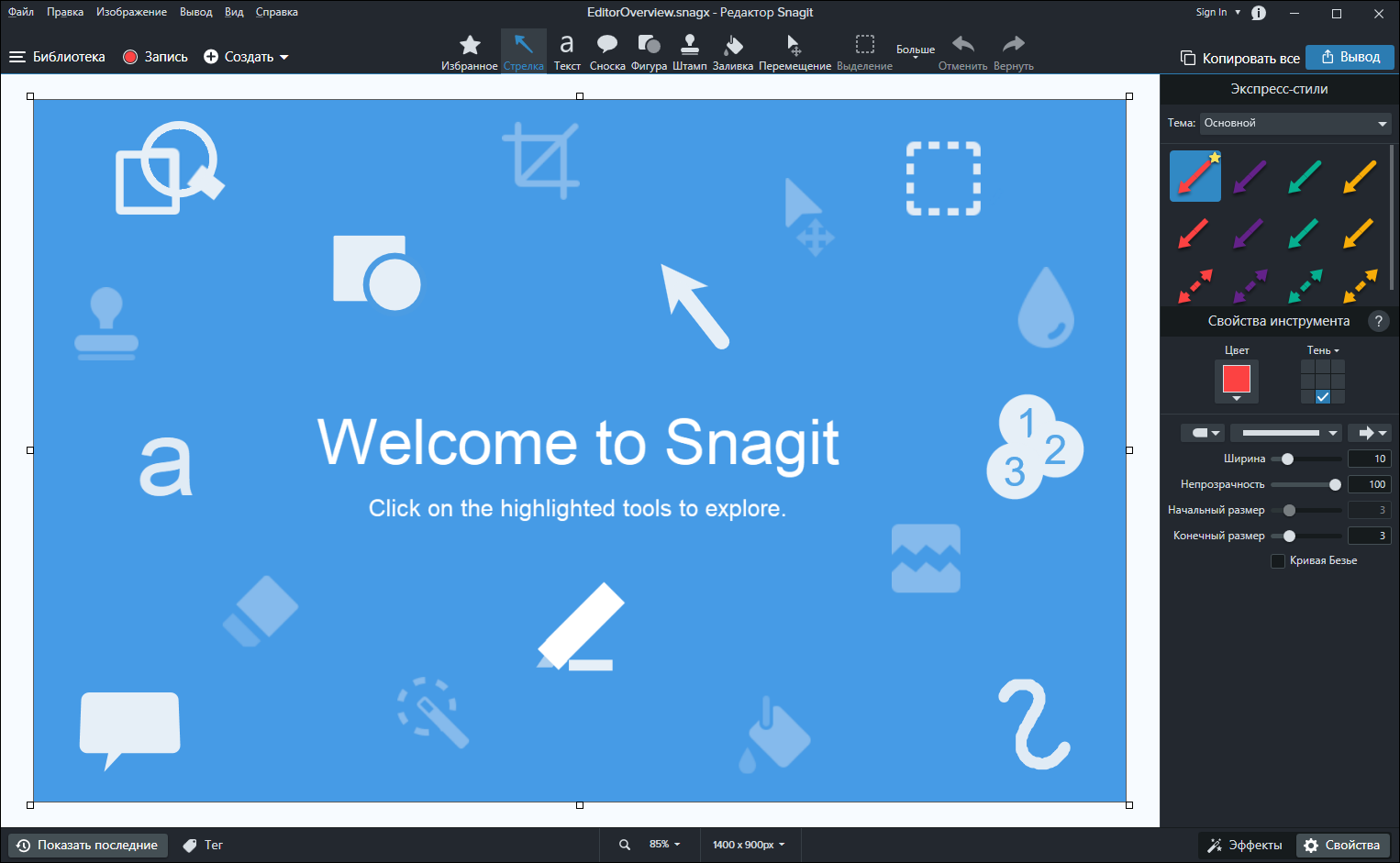Pick the Move (Перемещение) tool
The width and height of the screenshot is (1400, 863).
[x=794, y=51]
